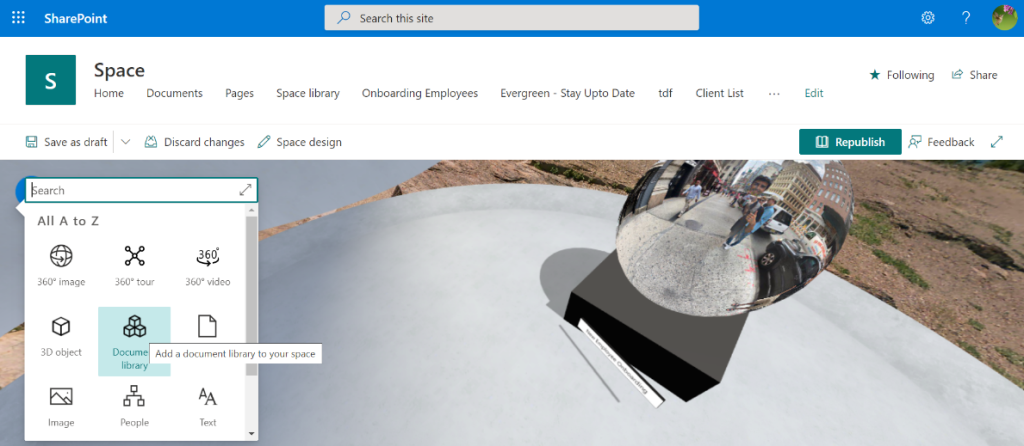Select the 360° video web part

point(208,265)
